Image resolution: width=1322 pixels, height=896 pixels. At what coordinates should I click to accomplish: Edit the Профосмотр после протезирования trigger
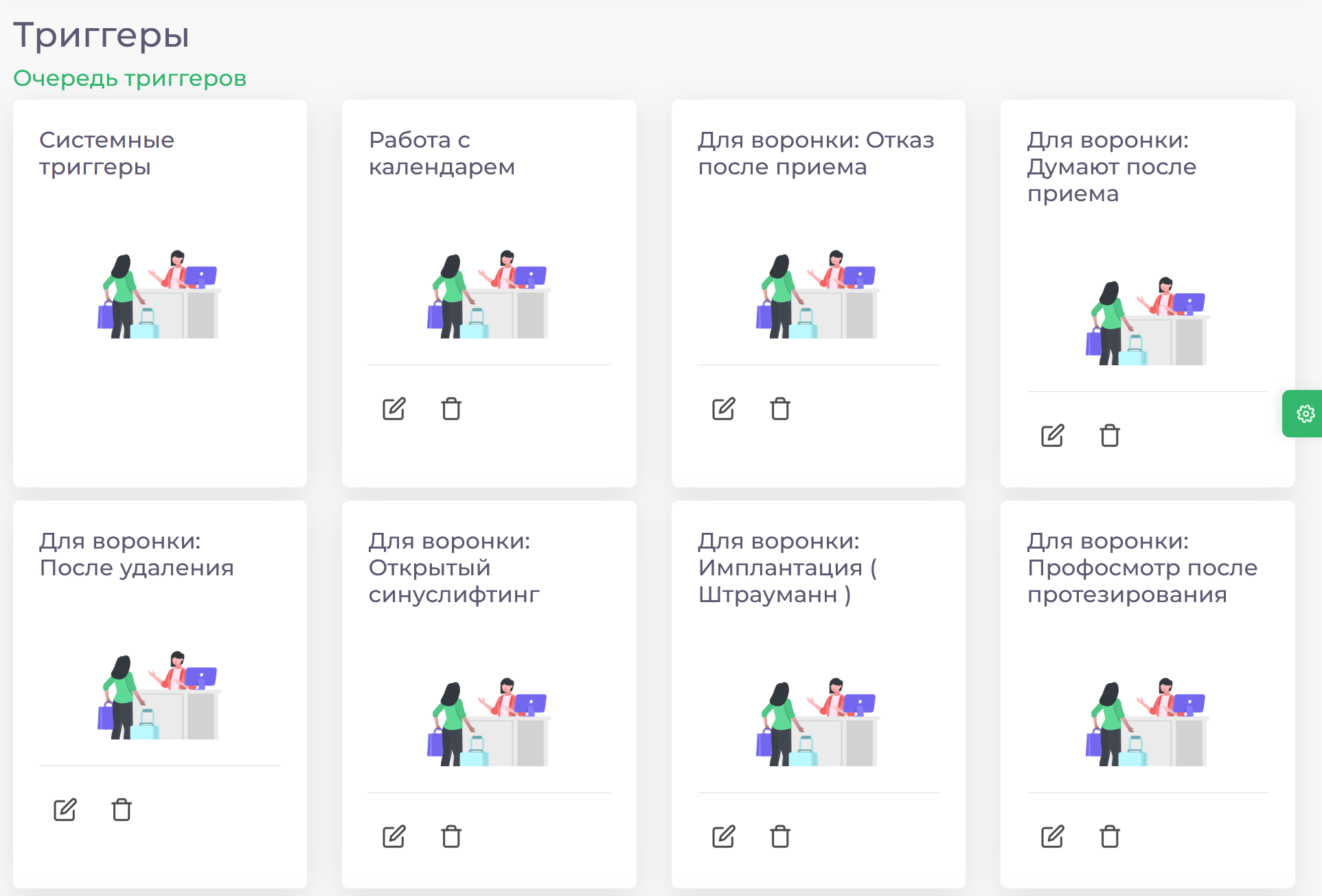tap(1053, 836)
